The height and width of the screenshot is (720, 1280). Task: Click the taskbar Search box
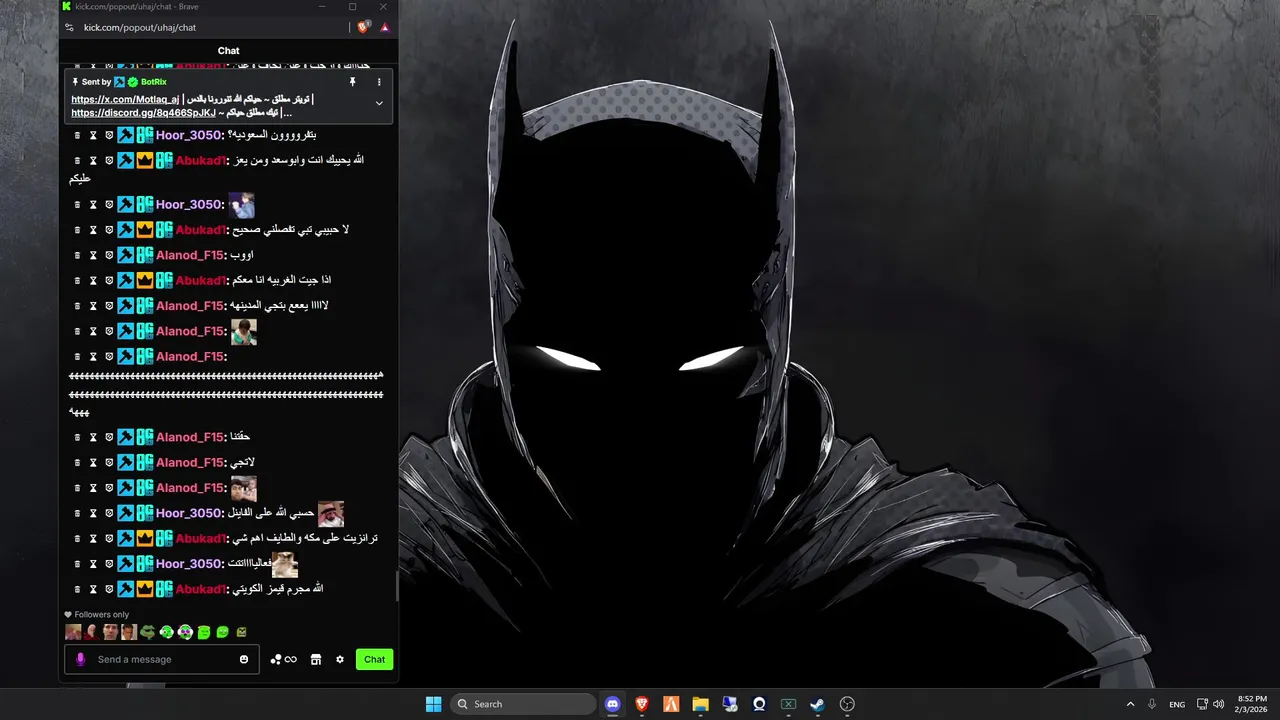(x=523, y=704)
